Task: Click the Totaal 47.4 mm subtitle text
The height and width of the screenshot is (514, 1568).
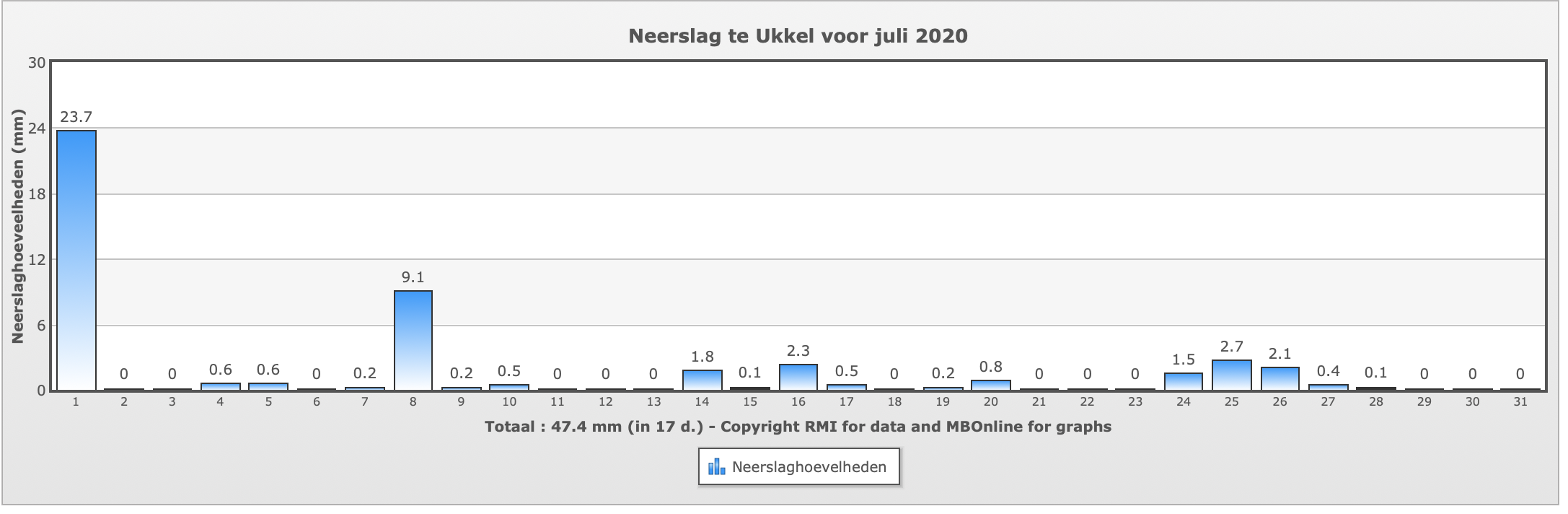Action: 798,427
